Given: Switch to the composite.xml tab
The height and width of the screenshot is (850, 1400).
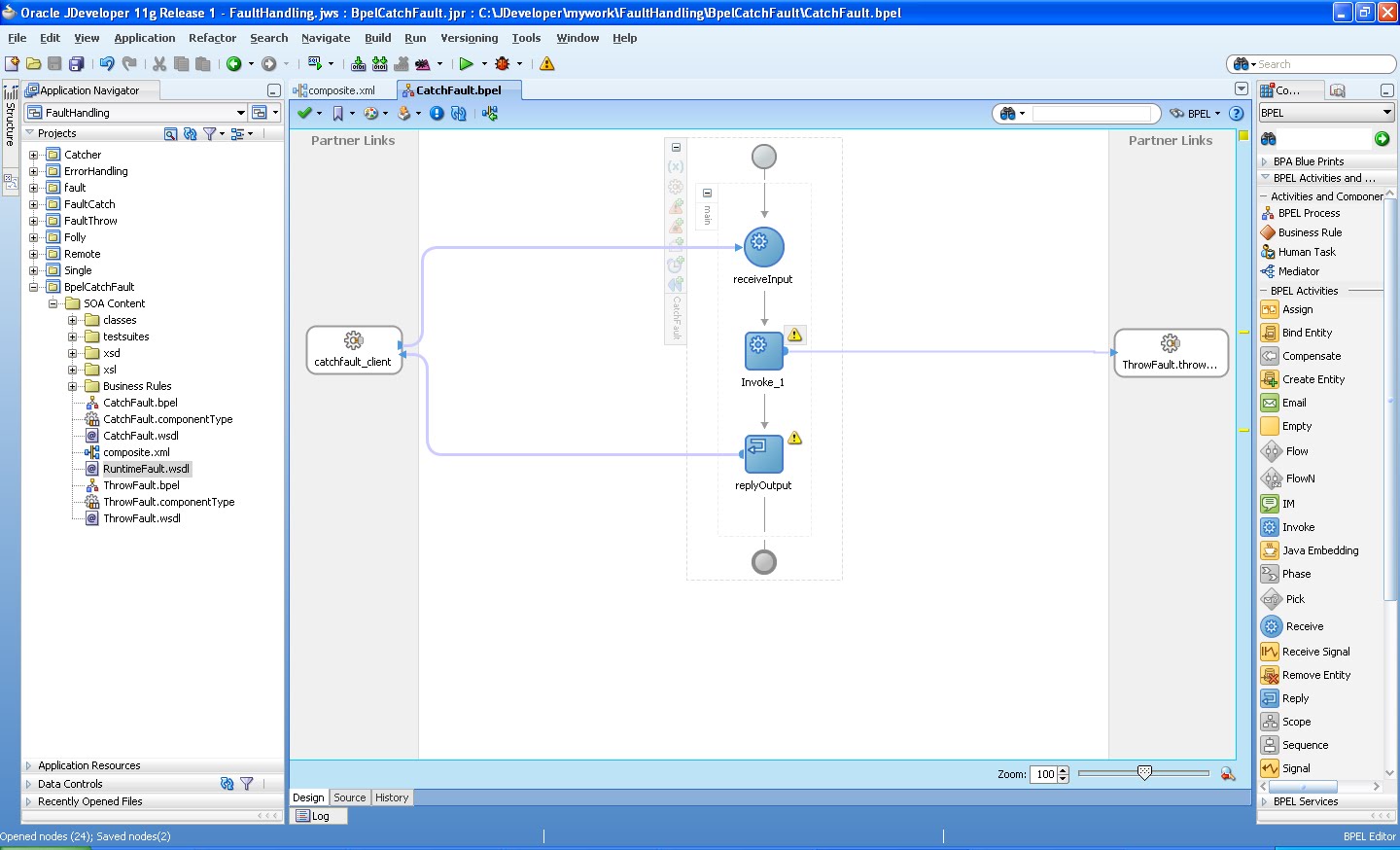Looking at the screenshot, I should pos(339,89).
